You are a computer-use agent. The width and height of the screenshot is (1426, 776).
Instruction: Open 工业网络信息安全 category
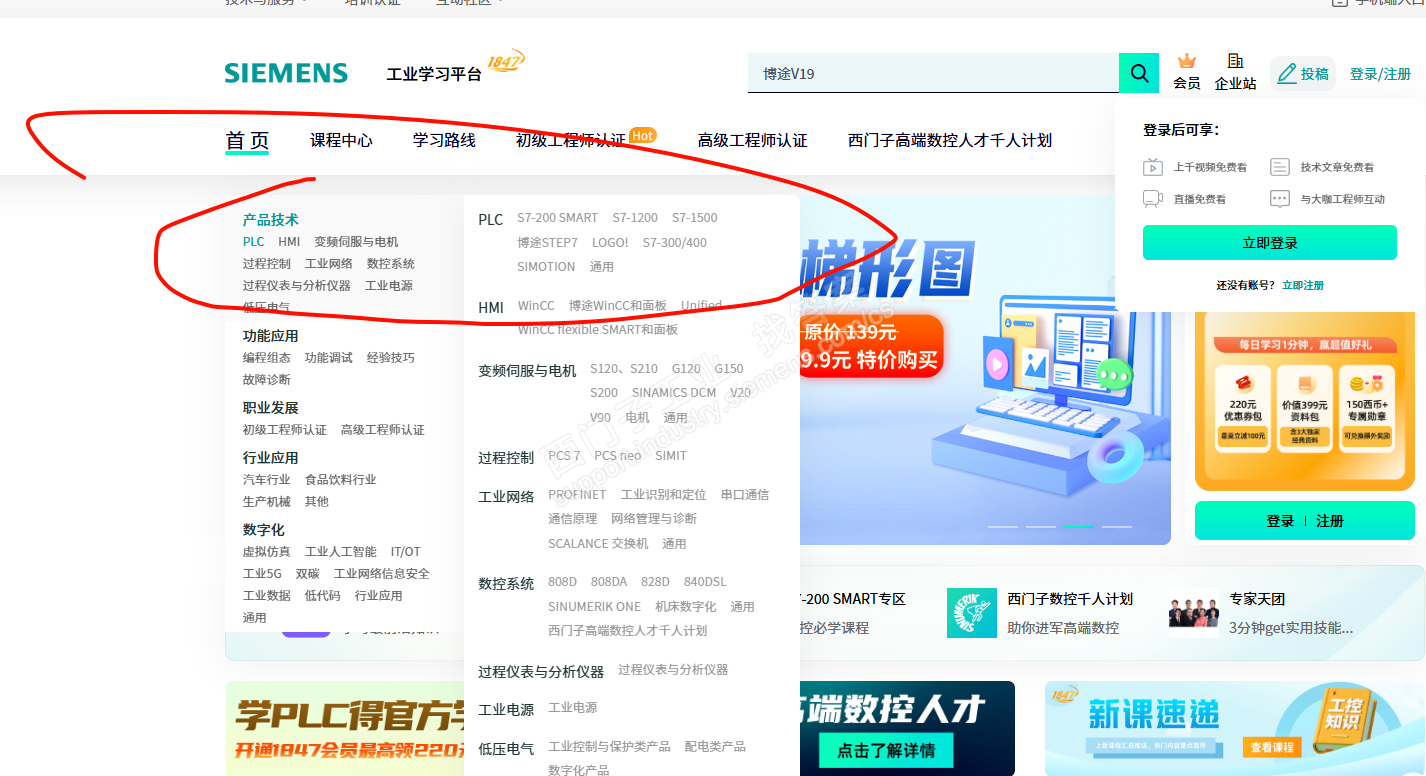[382, 574]
